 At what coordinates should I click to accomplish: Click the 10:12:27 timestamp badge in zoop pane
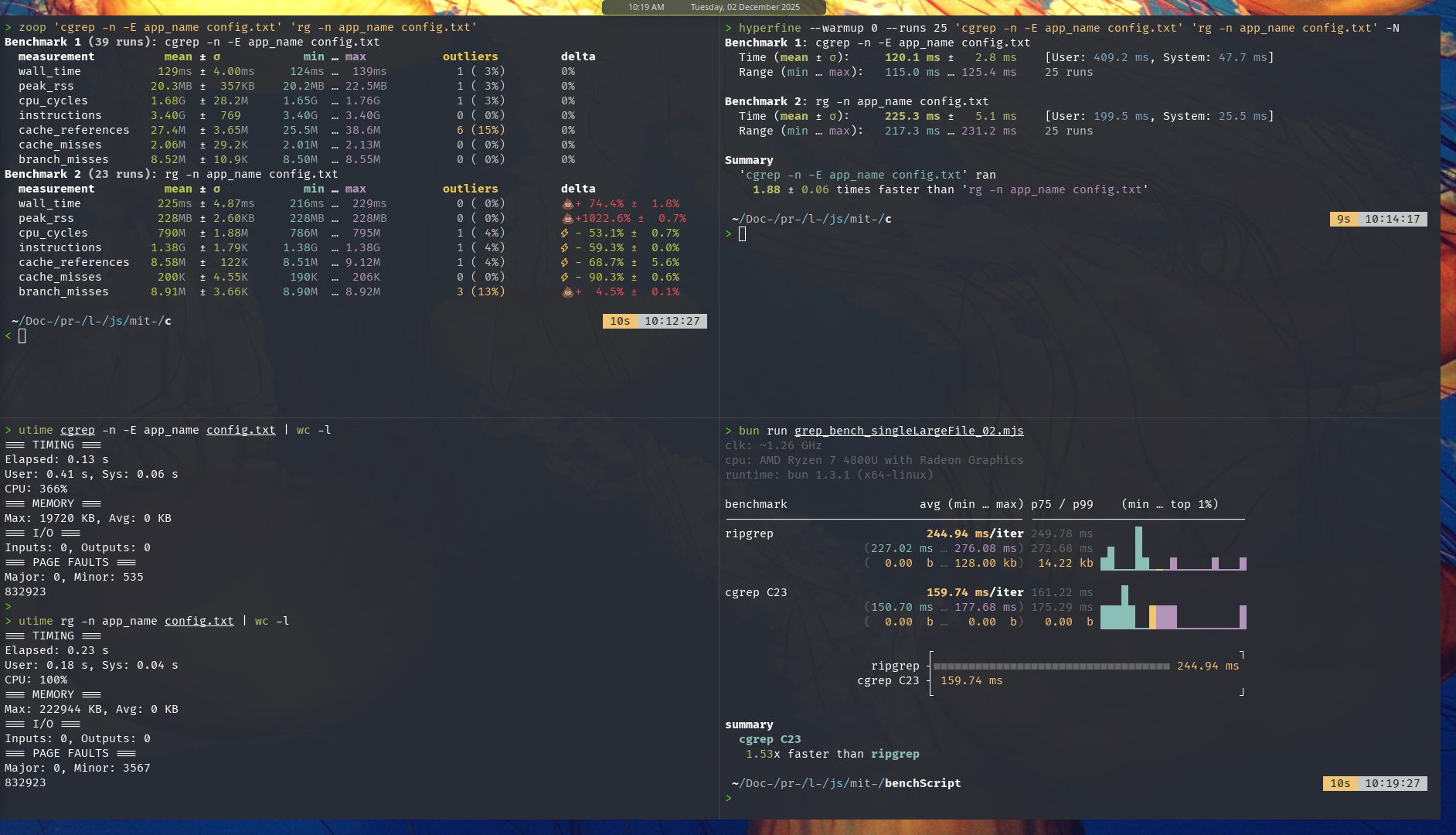672,321
